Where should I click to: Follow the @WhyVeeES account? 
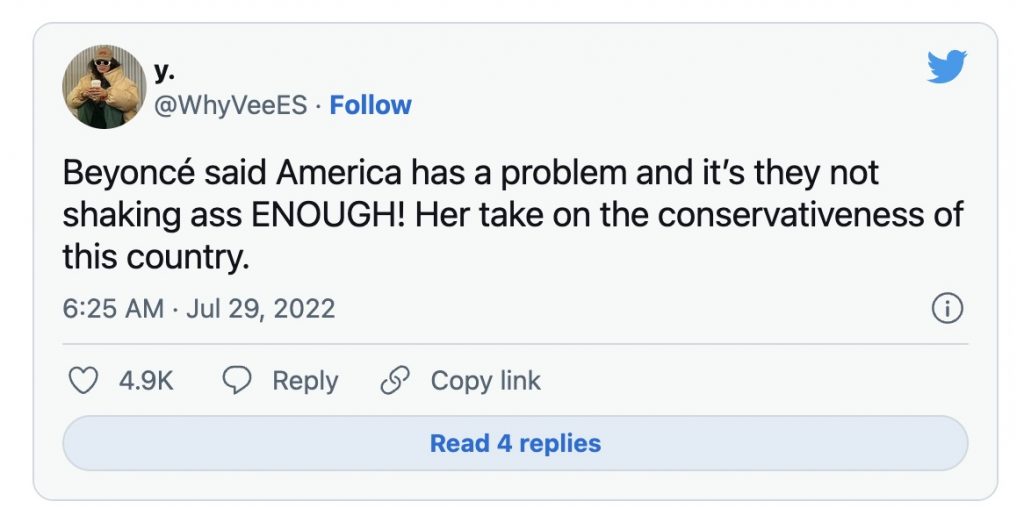tap(370, 105)
